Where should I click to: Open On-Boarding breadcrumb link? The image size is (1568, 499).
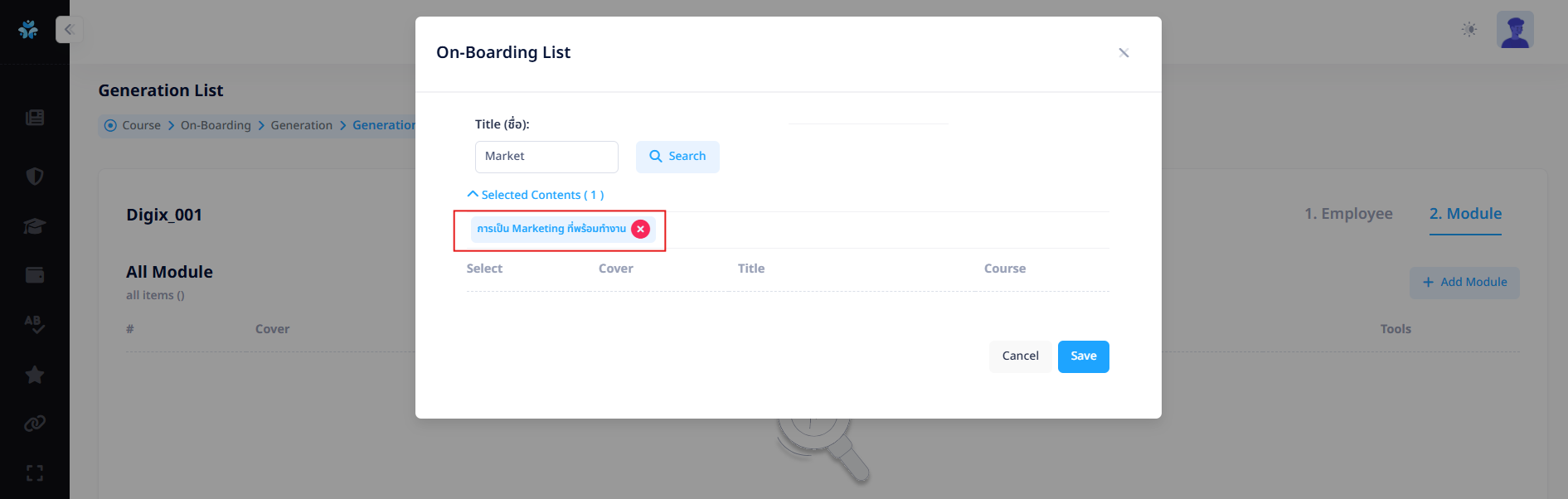pyautogui.click(x=216, y=125)
